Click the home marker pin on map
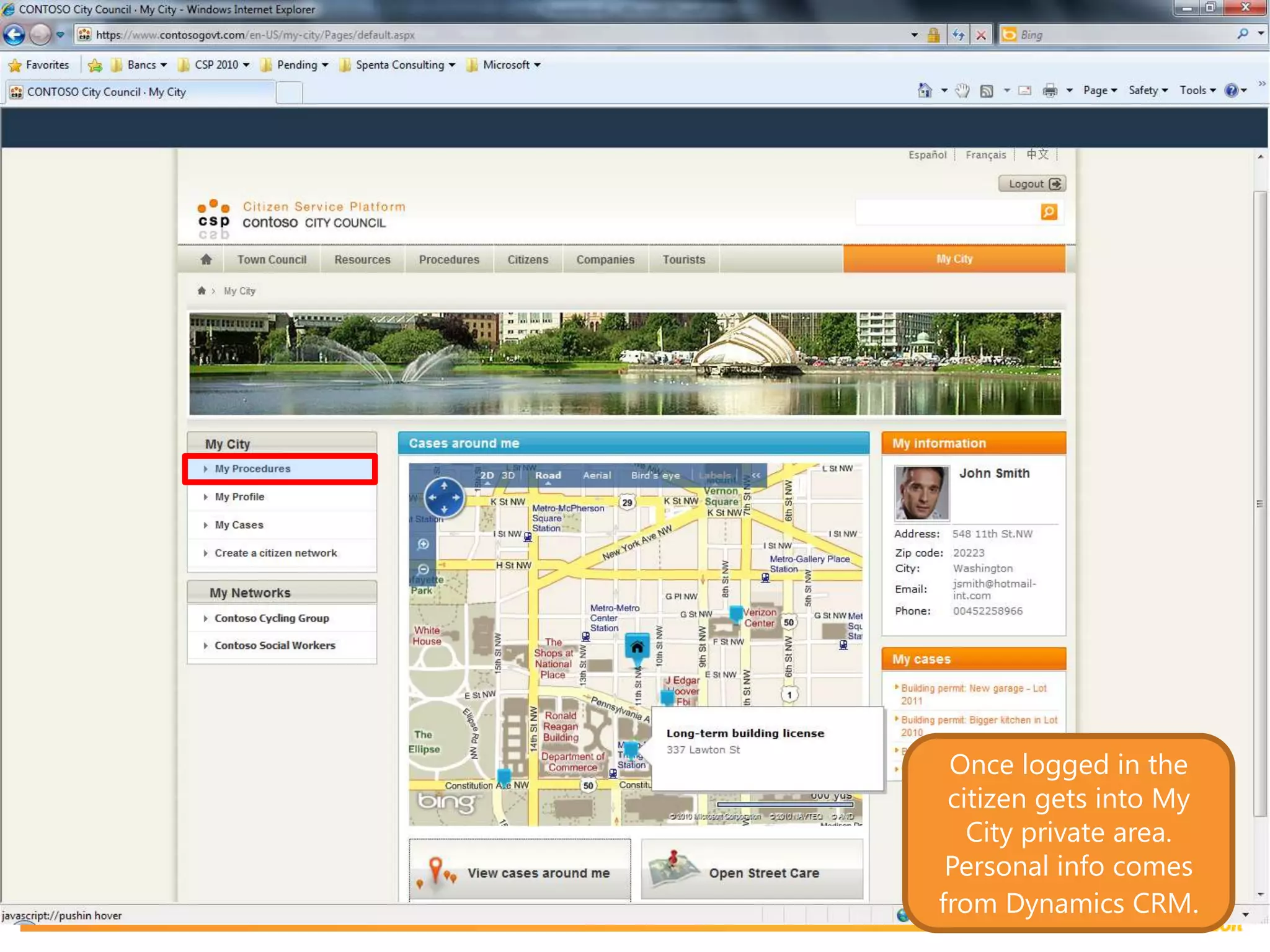Image resolution: width=1270 pixels, height=952 pixels. 637,648
